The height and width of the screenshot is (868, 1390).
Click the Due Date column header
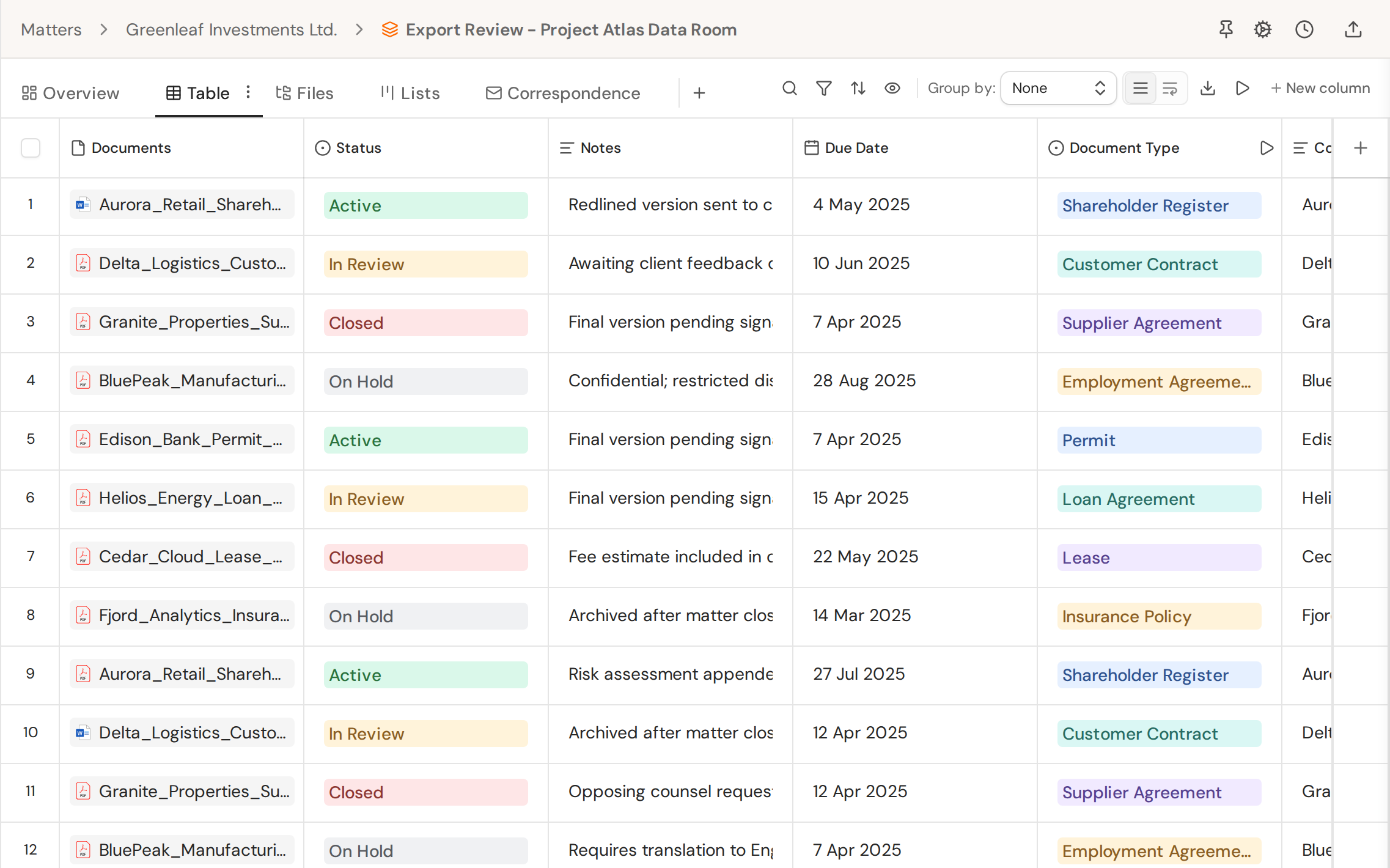(914, 148)
